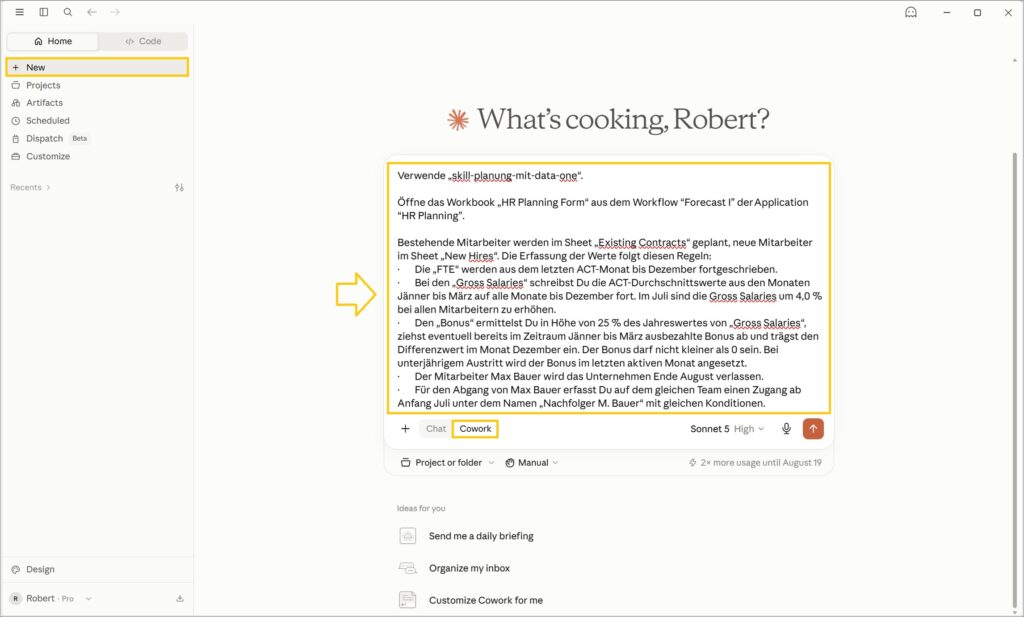This screenshot has height=617, width=1024.
Task: Start a New conversation
Action: [97, 67]
